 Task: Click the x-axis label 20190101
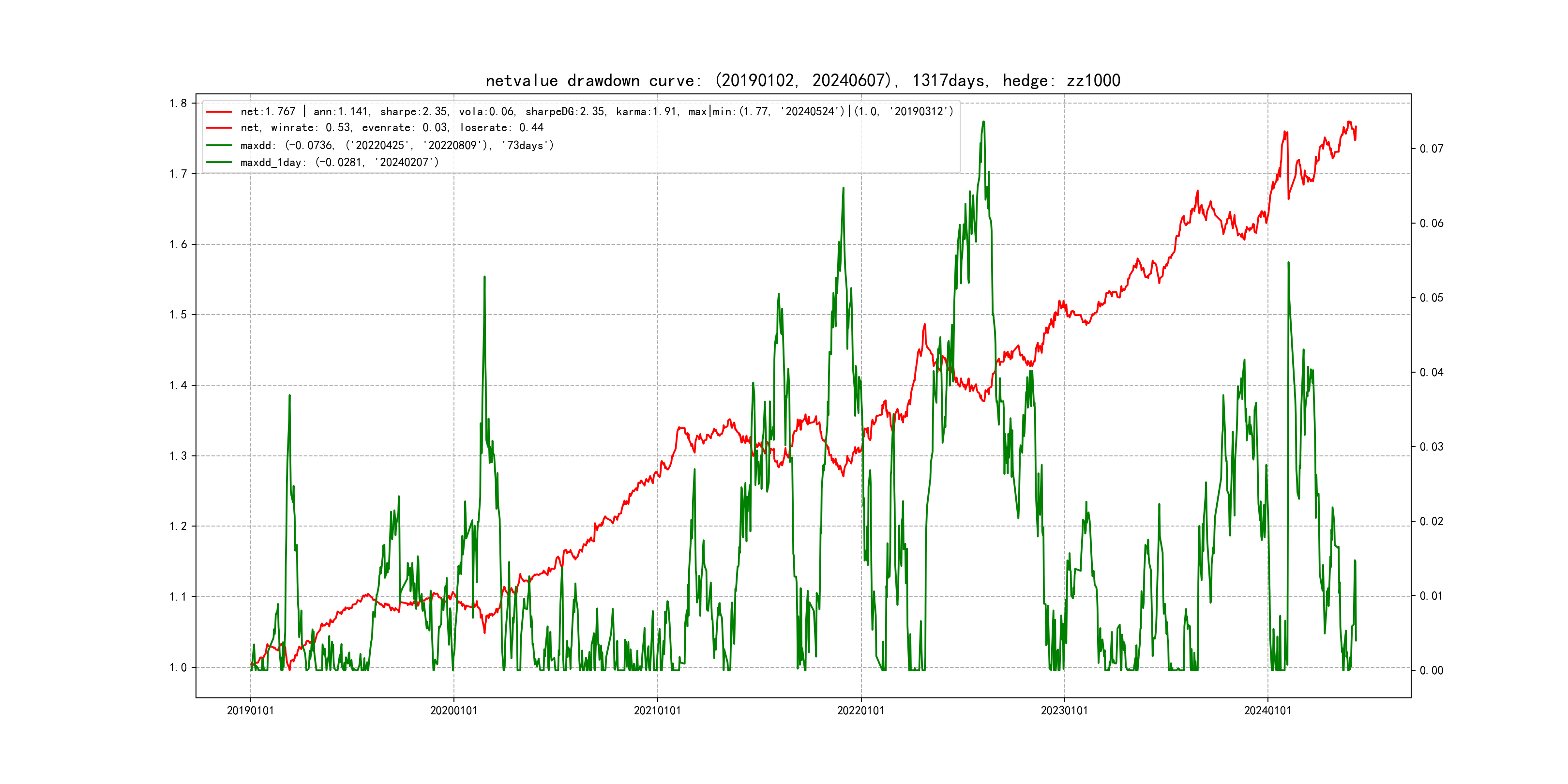coord(250,710)
